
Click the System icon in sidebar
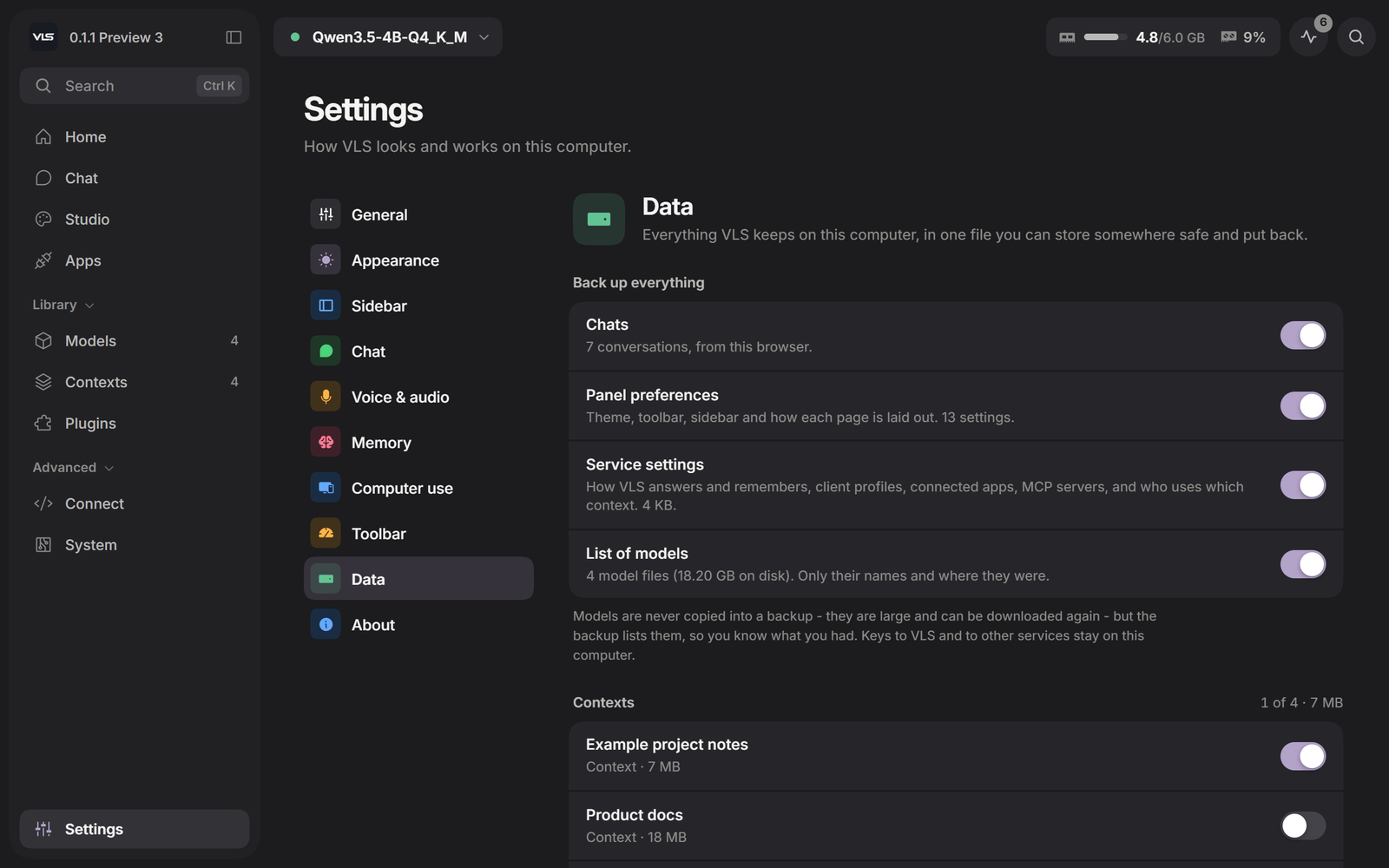pyautogui.click(x=43, y=544)
